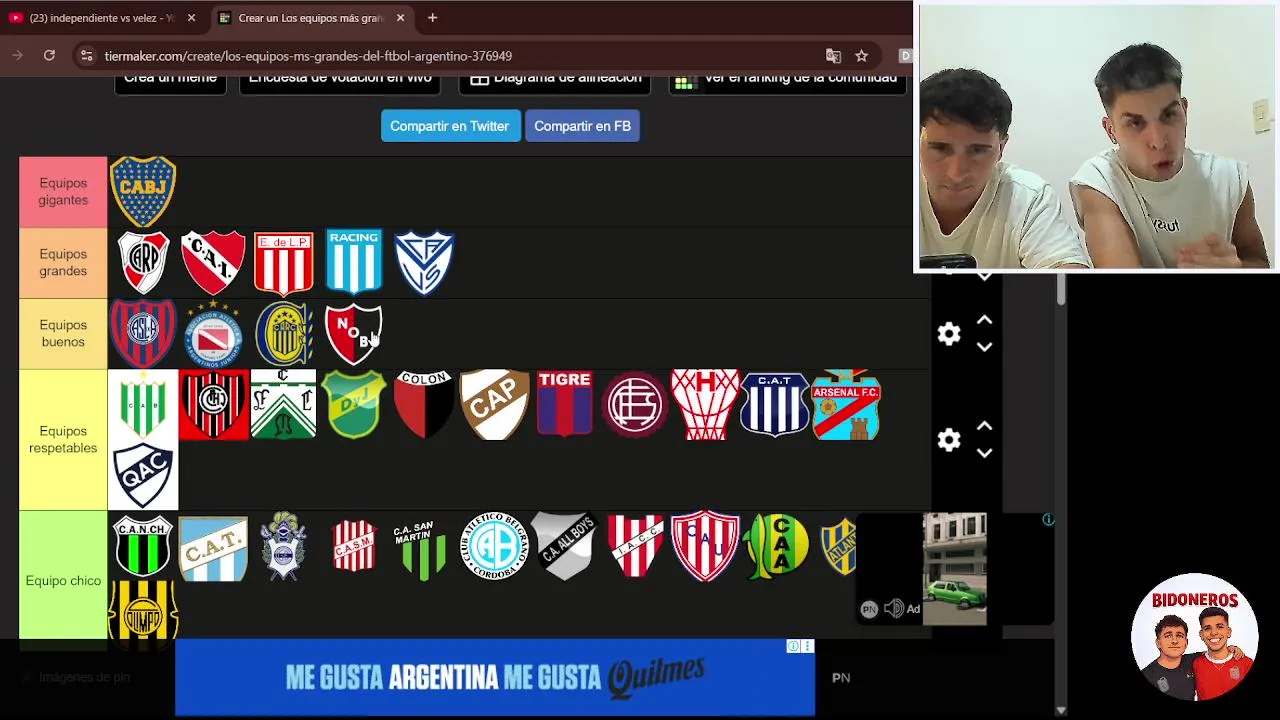
Task: Select the Platense CAP crest
Action: [x=495, y=404]
